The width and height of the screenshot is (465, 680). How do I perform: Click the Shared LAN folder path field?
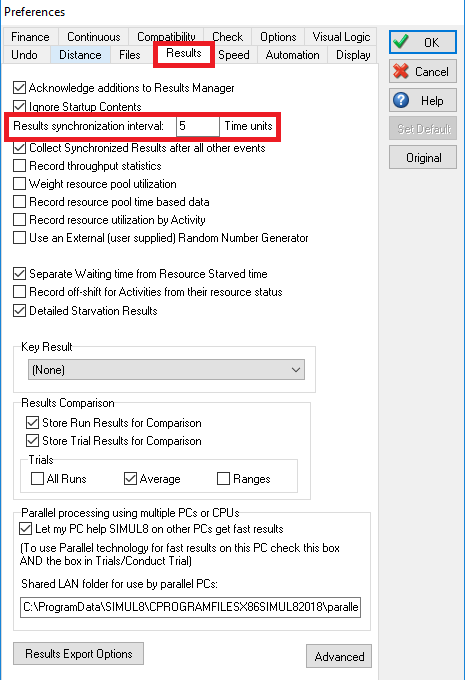pyautogui.click(x=190, y=607)
